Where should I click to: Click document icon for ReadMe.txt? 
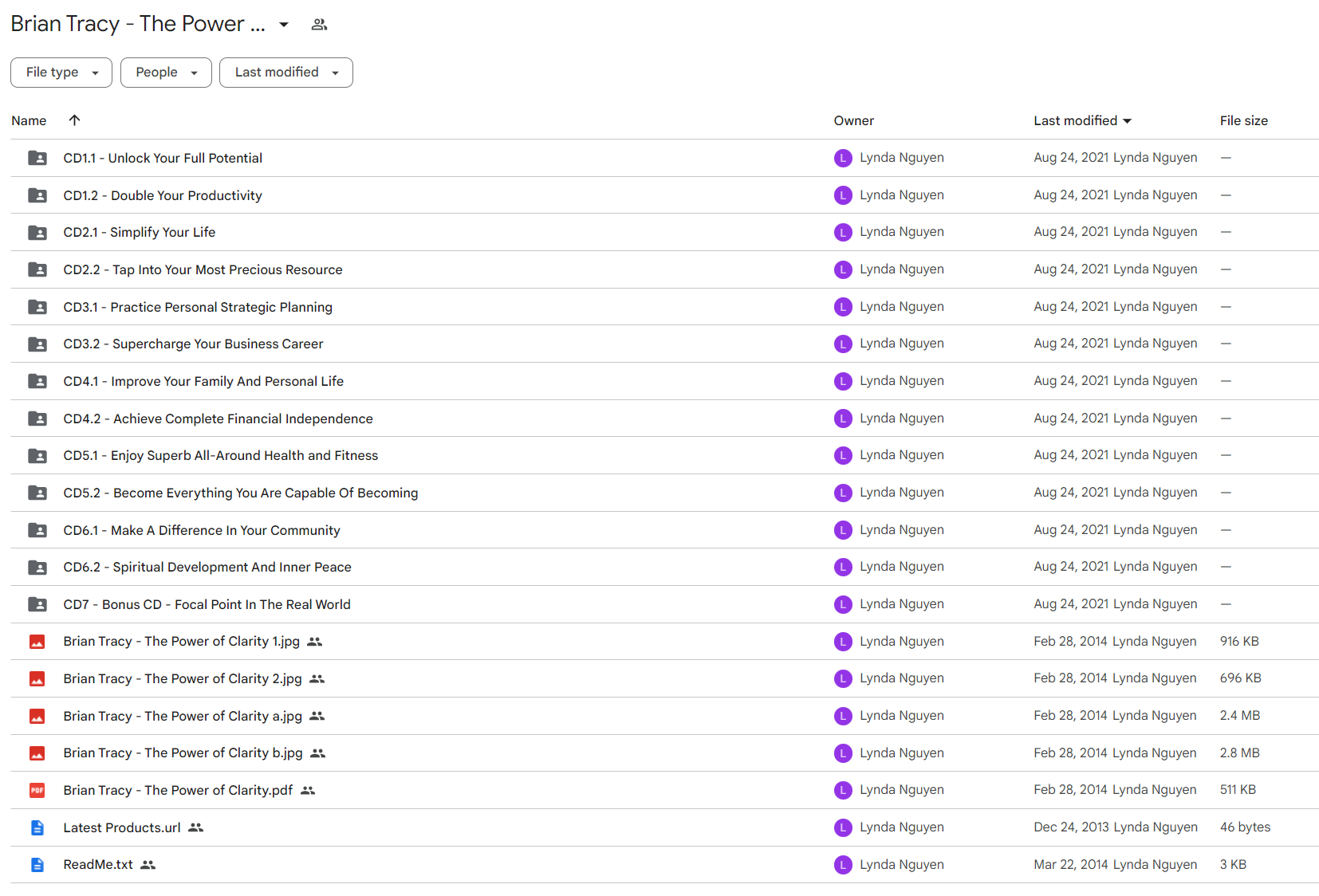(x=37, y=864)
